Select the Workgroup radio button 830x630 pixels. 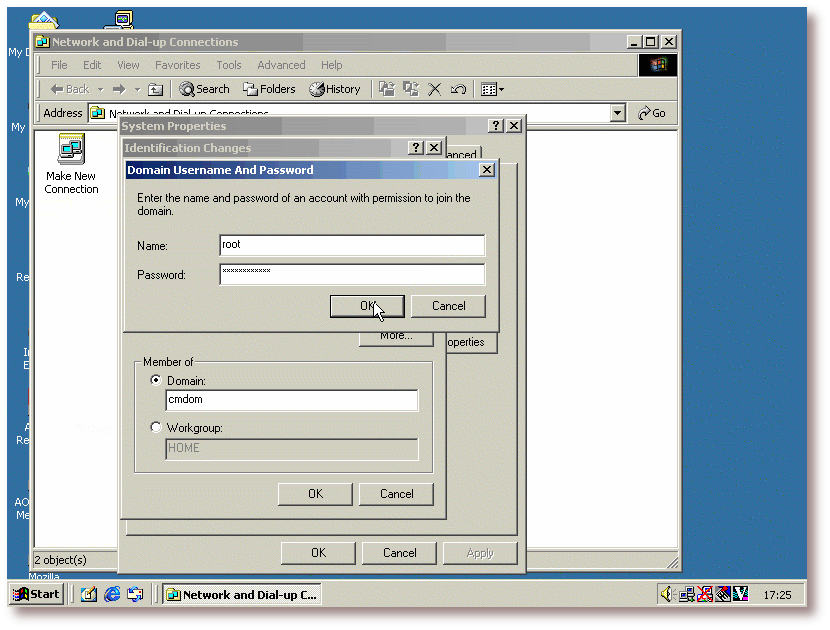(x=155, y=427)
